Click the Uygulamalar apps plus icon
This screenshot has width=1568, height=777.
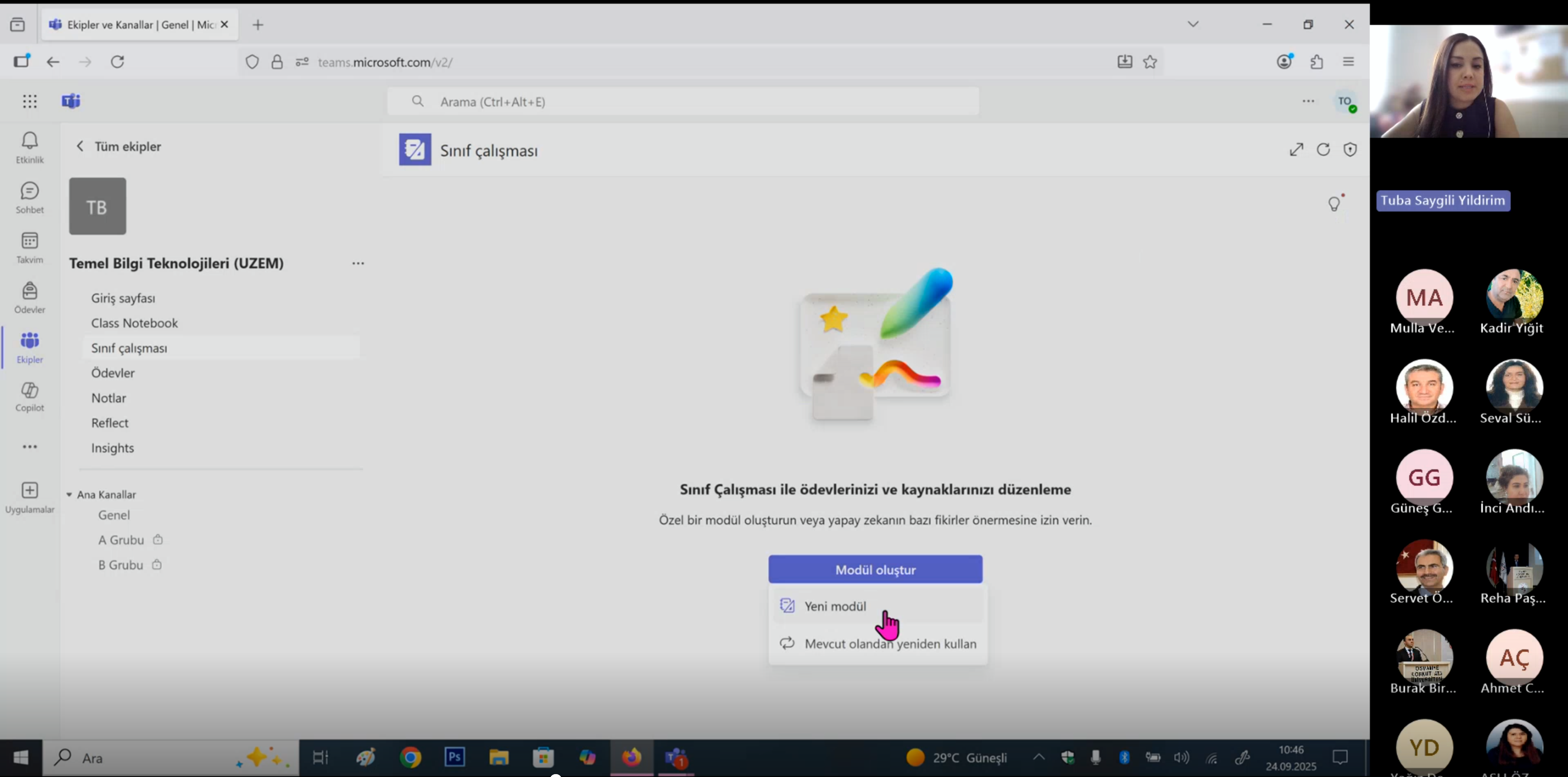click(x=29, y=491)
